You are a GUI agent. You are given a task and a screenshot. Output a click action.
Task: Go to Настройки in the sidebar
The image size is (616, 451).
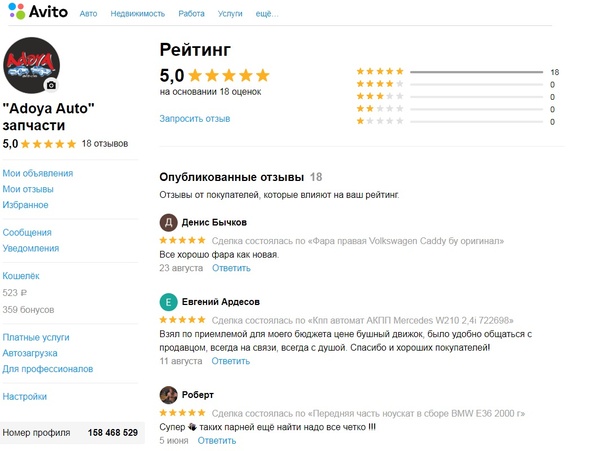click(x=25, y=396)
